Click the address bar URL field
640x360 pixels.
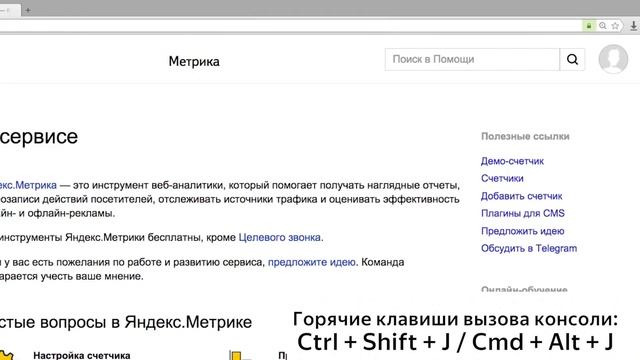point(290,26)
